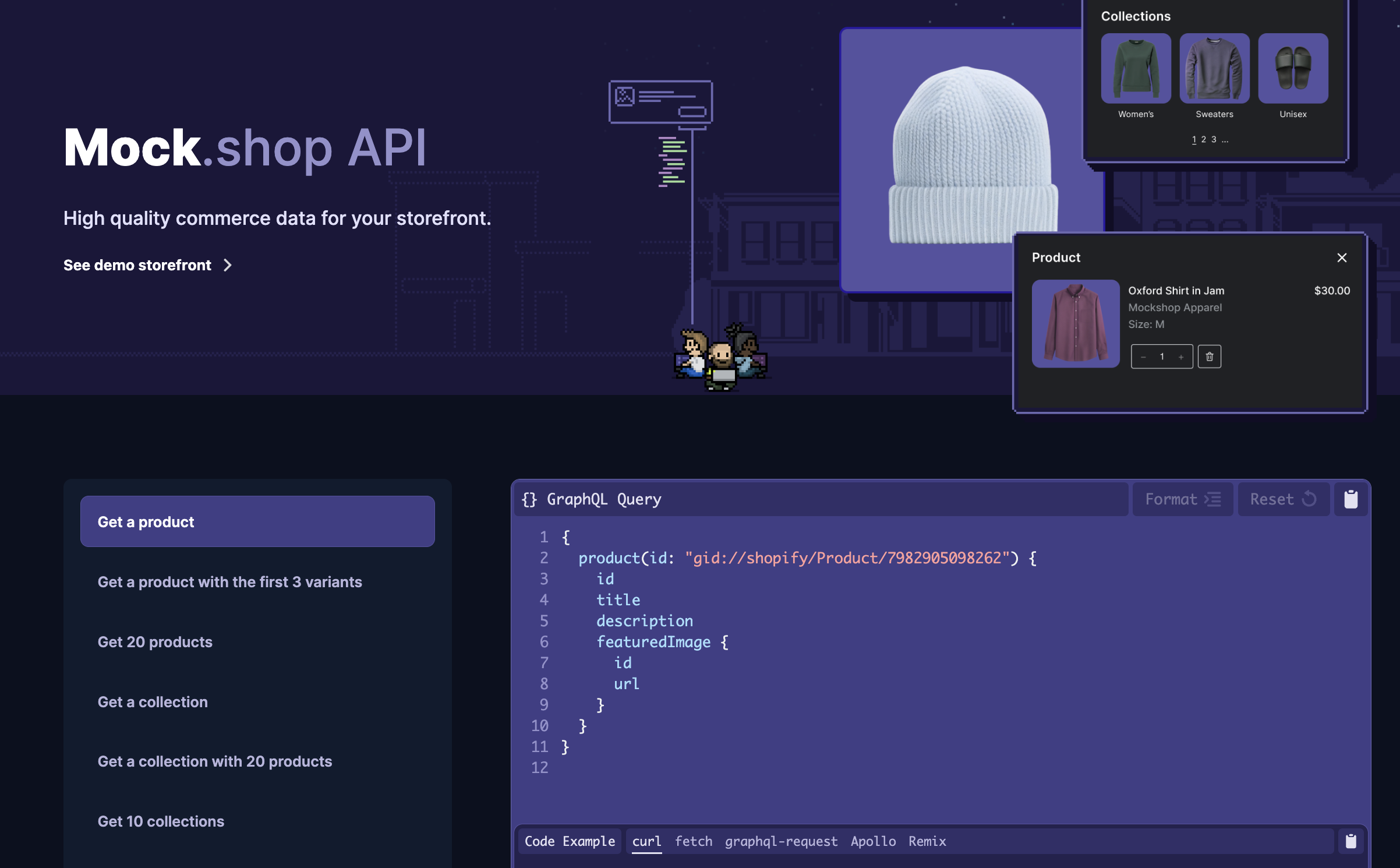1400x868 pixels.
Task: Copy the GraphQL query with clipboard icon
Action: (x=1350, y=499)
